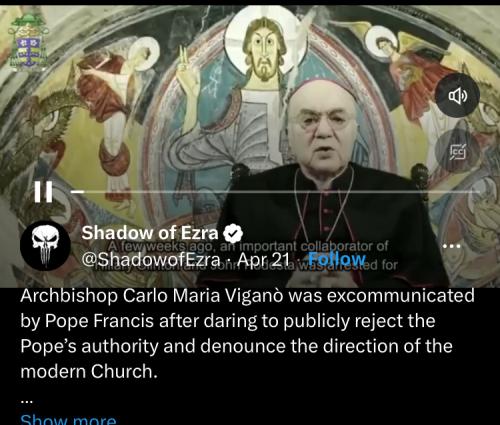
Task: Open the Apr 21 post timestamp
Action: pyautogui.click(x=263, y=259)
